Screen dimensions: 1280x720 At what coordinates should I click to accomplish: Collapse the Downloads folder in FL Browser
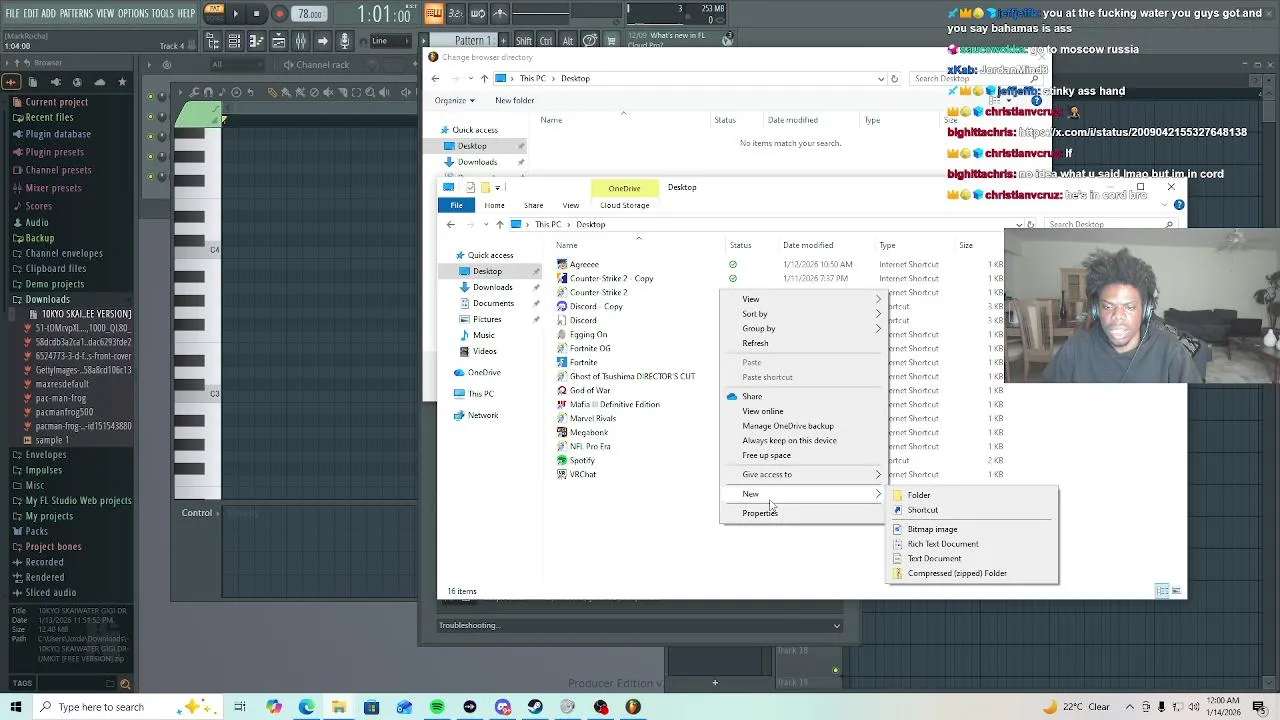coord(48,299)
